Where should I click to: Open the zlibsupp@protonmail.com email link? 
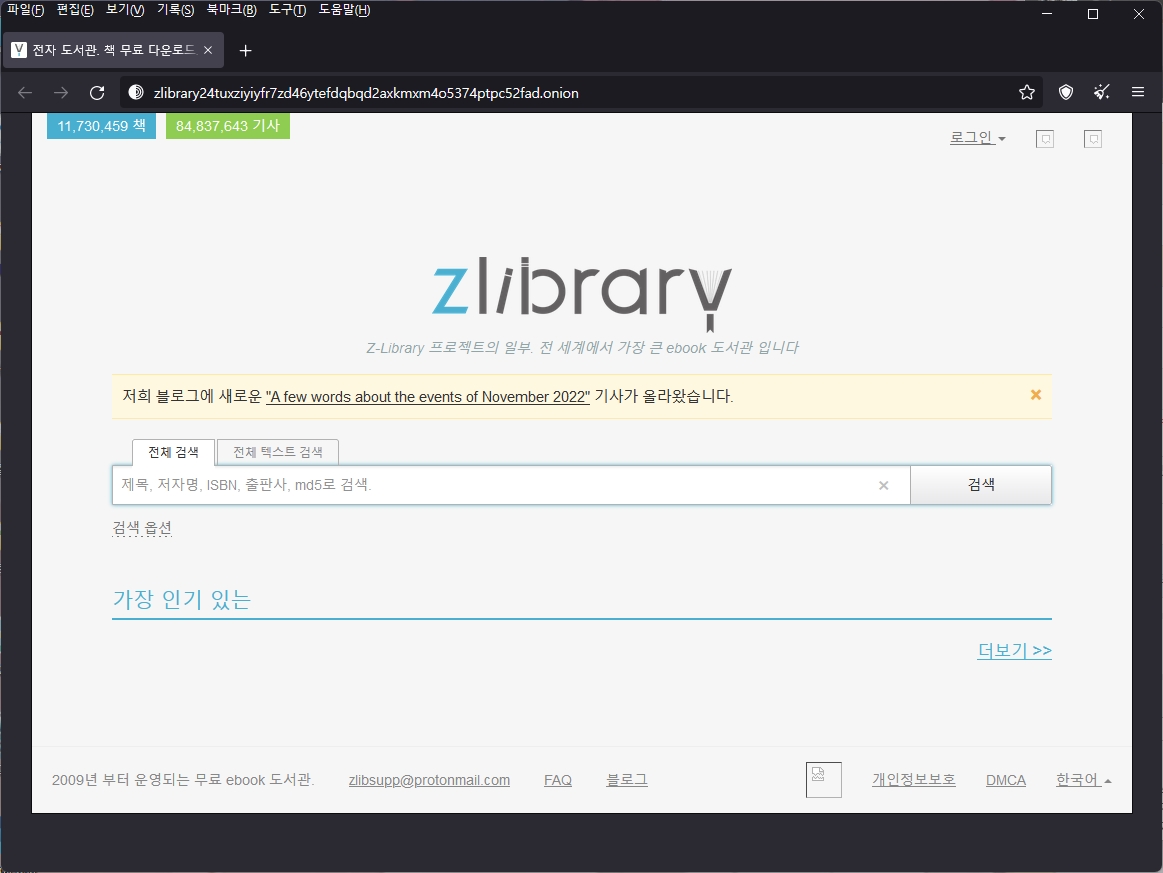(x=429, y=780)
